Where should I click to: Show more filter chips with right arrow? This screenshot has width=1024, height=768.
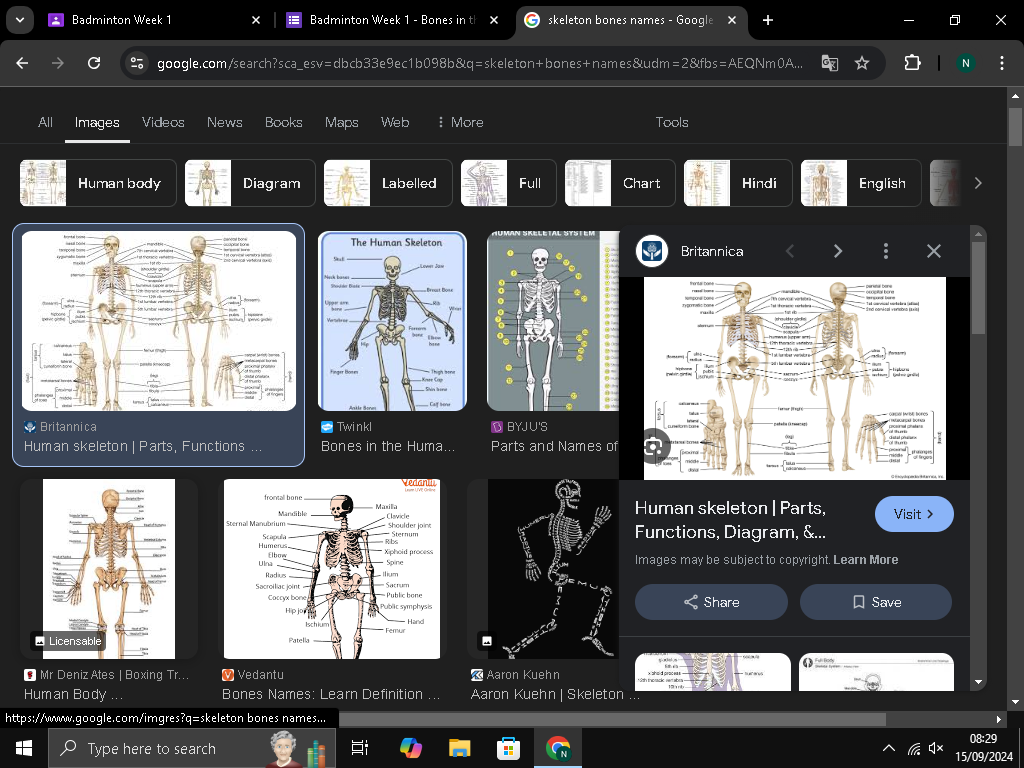tap(978, 183)
